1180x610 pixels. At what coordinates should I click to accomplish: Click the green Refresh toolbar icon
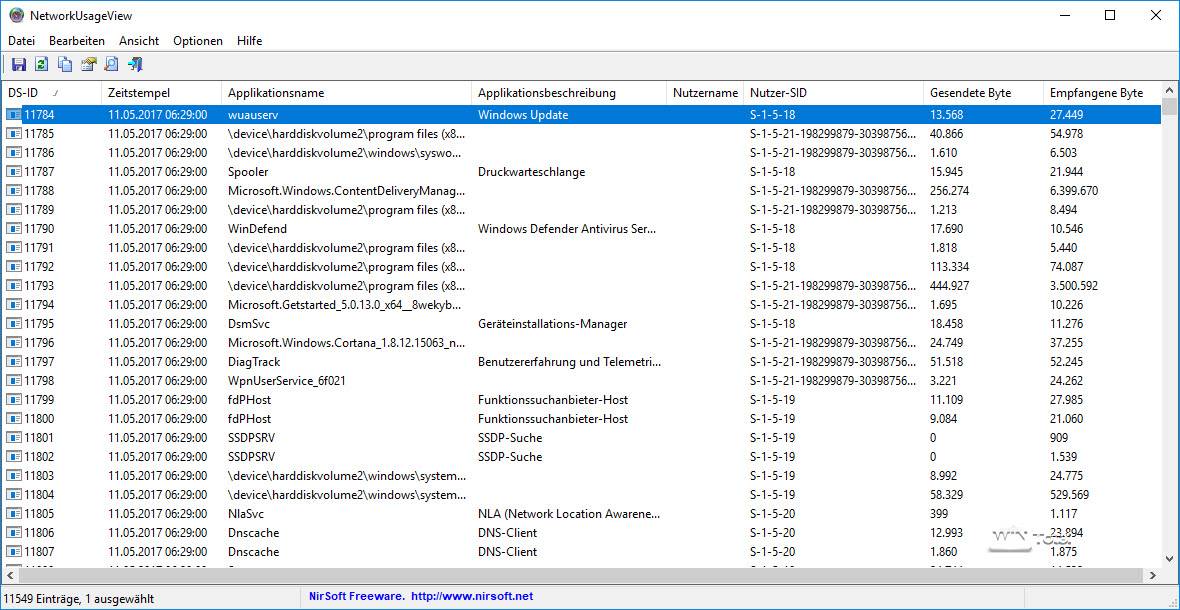(41, 65)
